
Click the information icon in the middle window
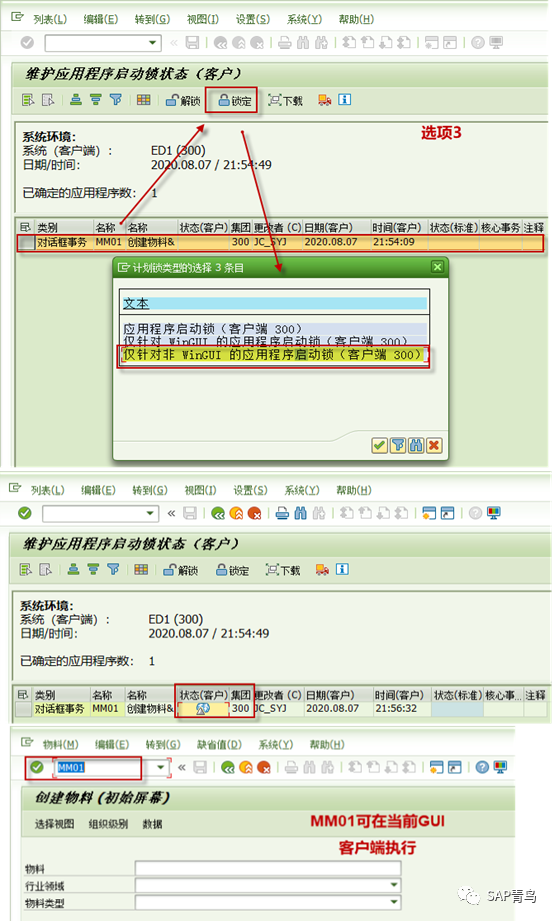pyautogui.click(x=343, y=569)
